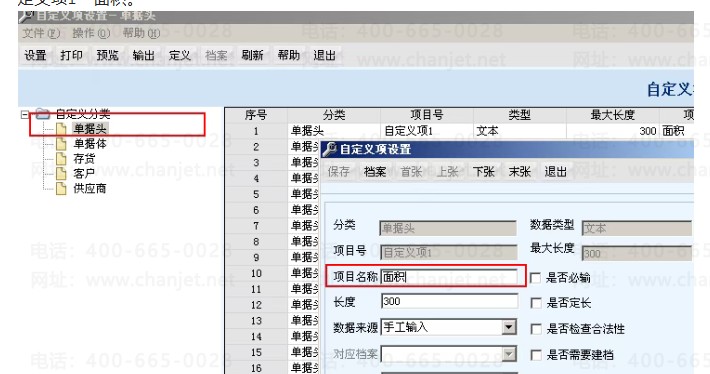The image size is (710, 374).
Task: Click the 序号 column header
Action: 256,115
